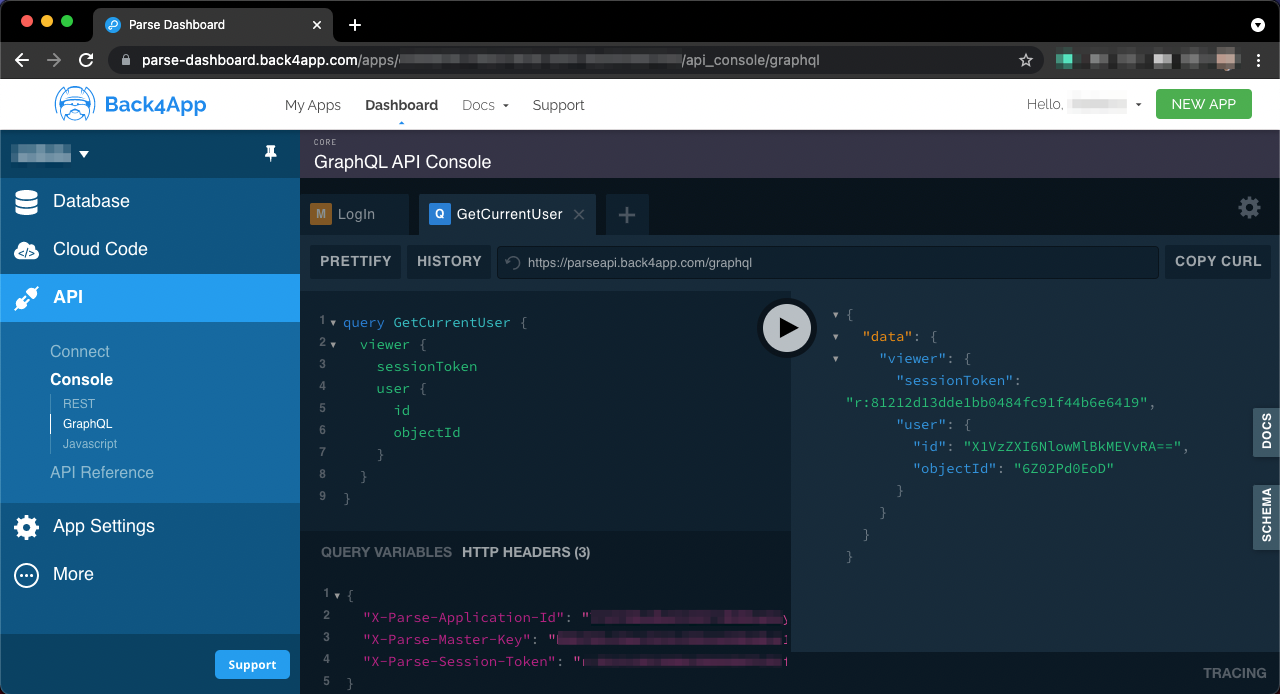Viewport: 1280px width, 694px height.
Task: Open the app selector dropdown arrow
Action: click(84, 154)
